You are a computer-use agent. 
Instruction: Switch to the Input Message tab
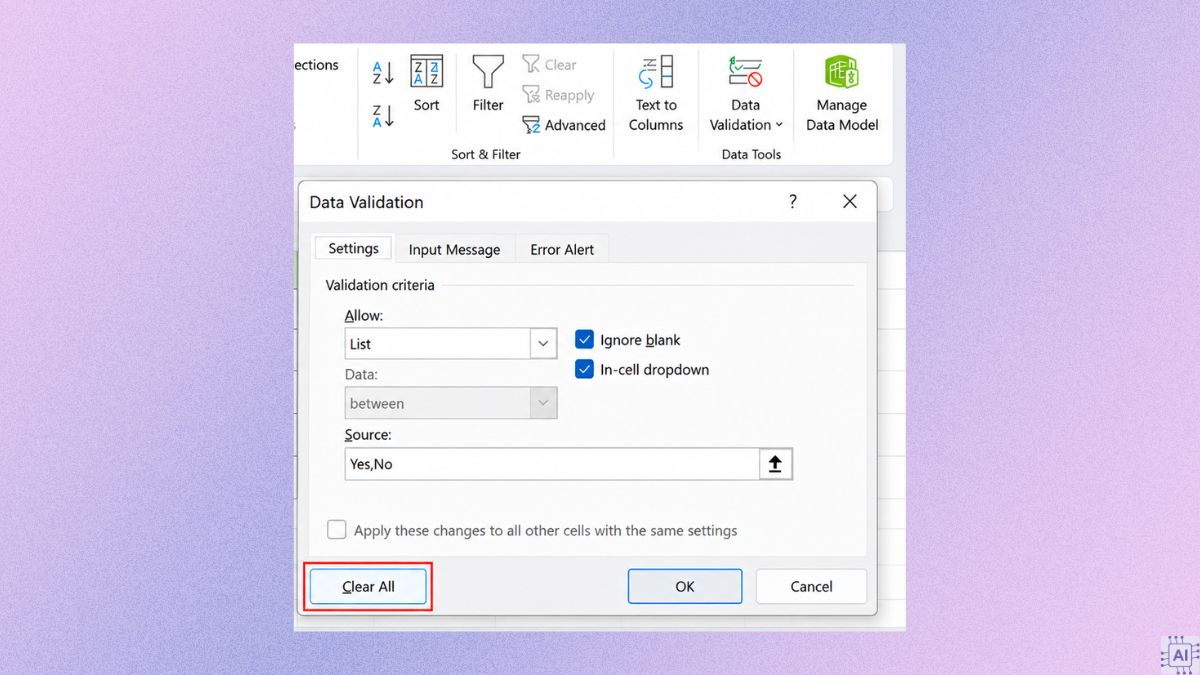[454, 250]
